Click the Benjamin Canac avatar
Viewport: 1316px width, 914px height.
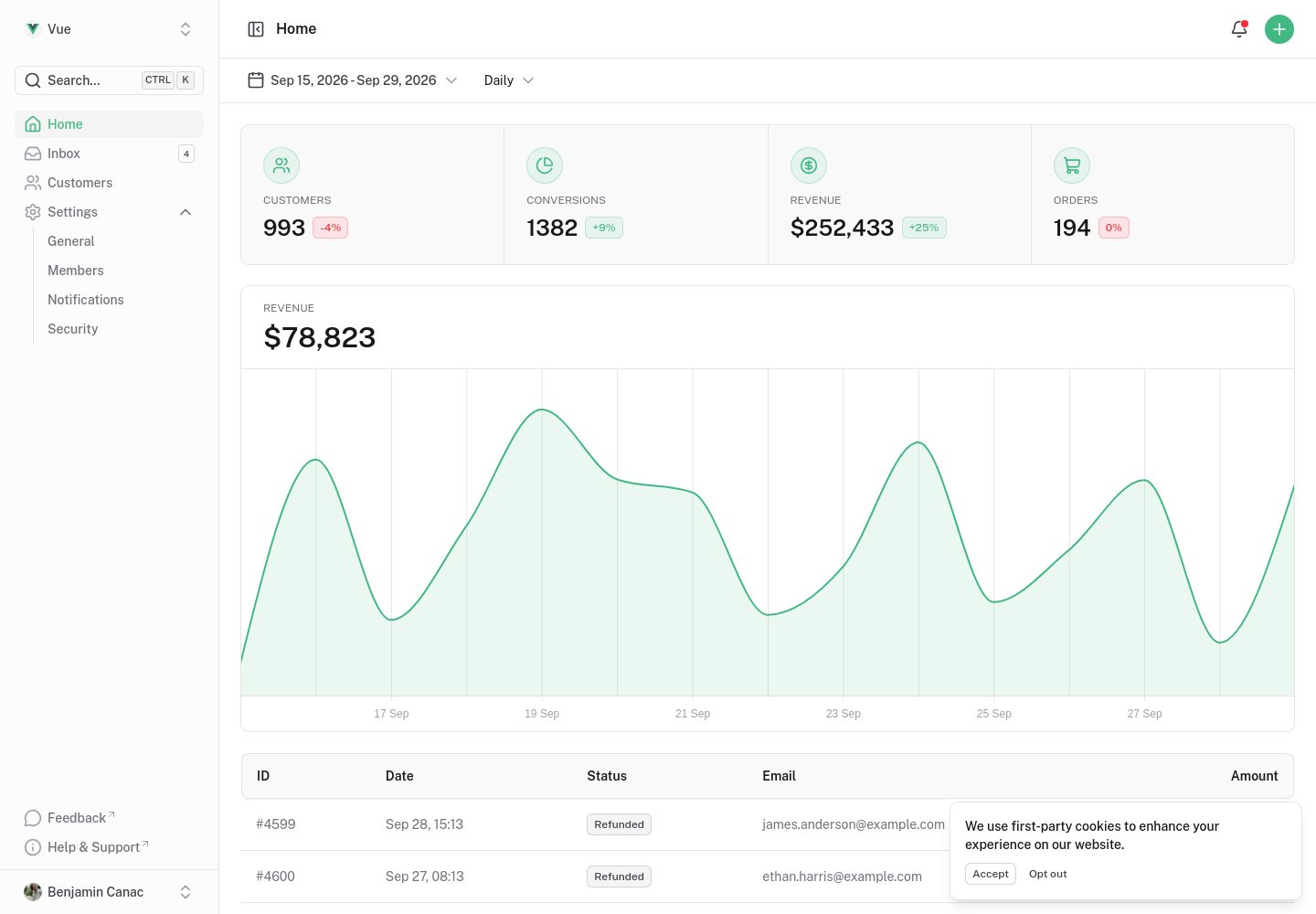point(33,892)
